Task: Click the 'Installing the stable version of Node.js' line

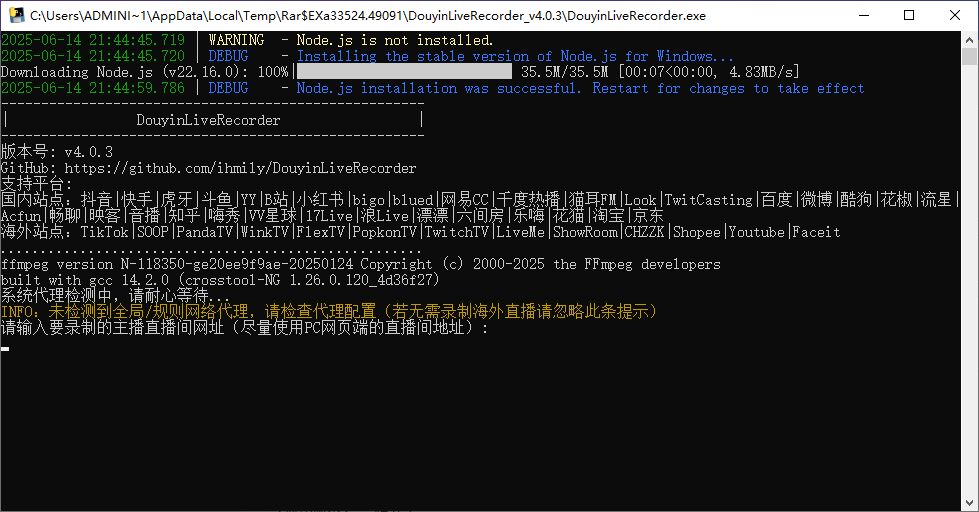Action: coord(515,56)
